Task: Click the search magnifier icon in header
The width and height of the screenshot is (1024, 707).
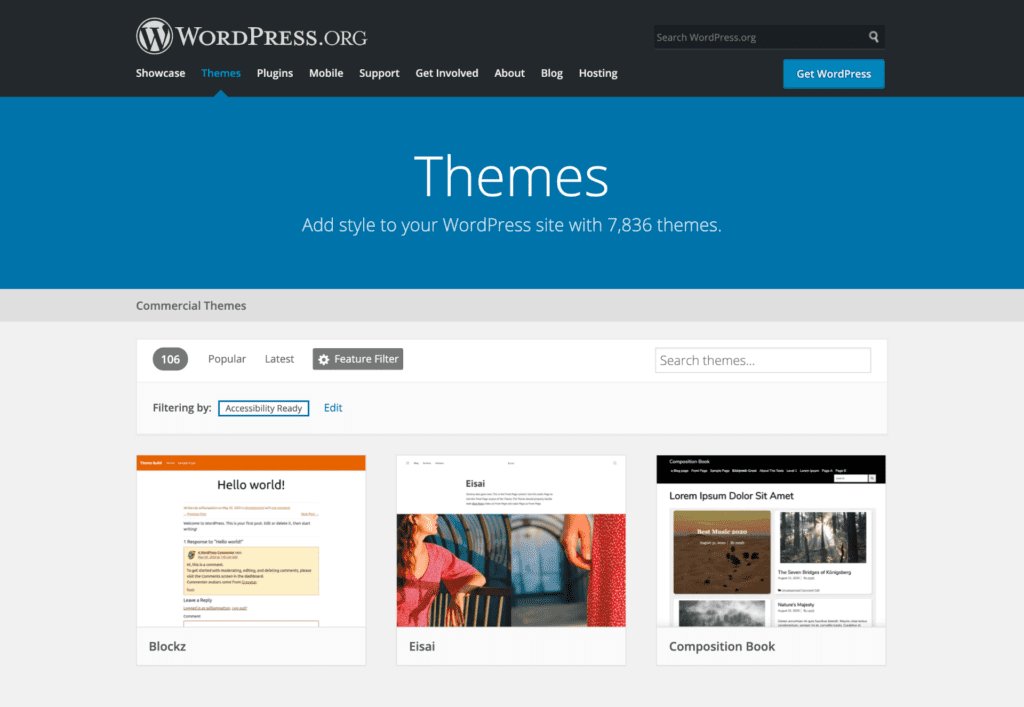Action: click(x=873, y=37)
